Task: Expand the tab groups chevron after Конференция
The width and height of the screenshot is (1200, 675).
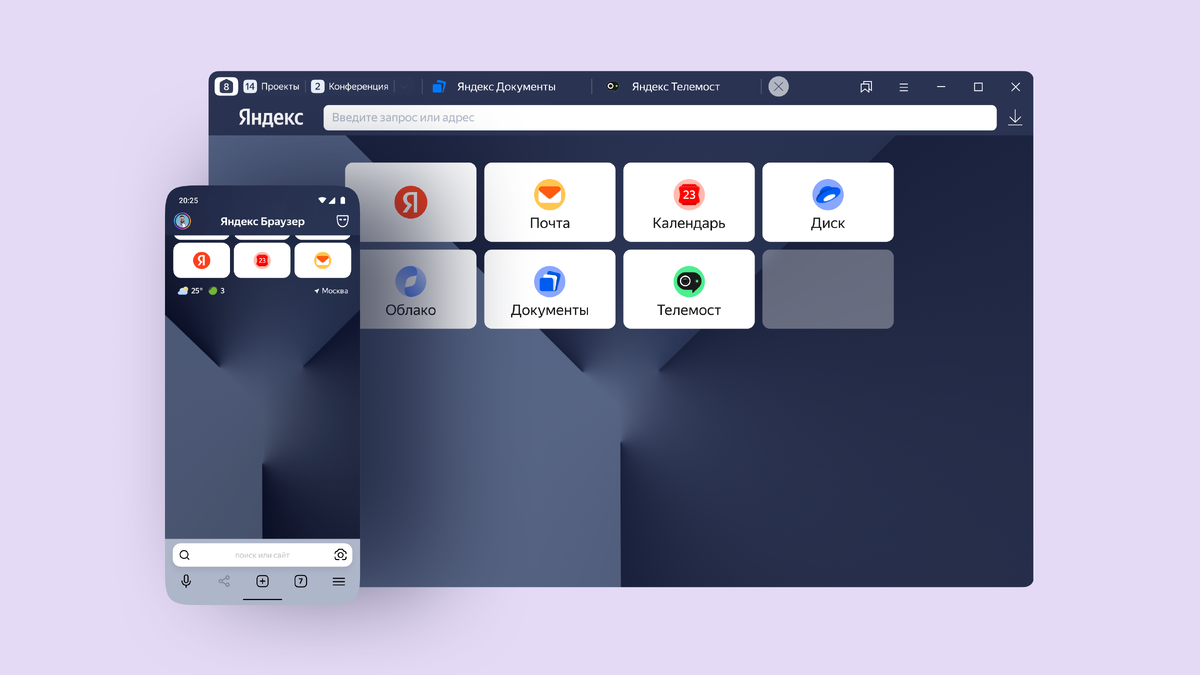Action: click(406, 87)
